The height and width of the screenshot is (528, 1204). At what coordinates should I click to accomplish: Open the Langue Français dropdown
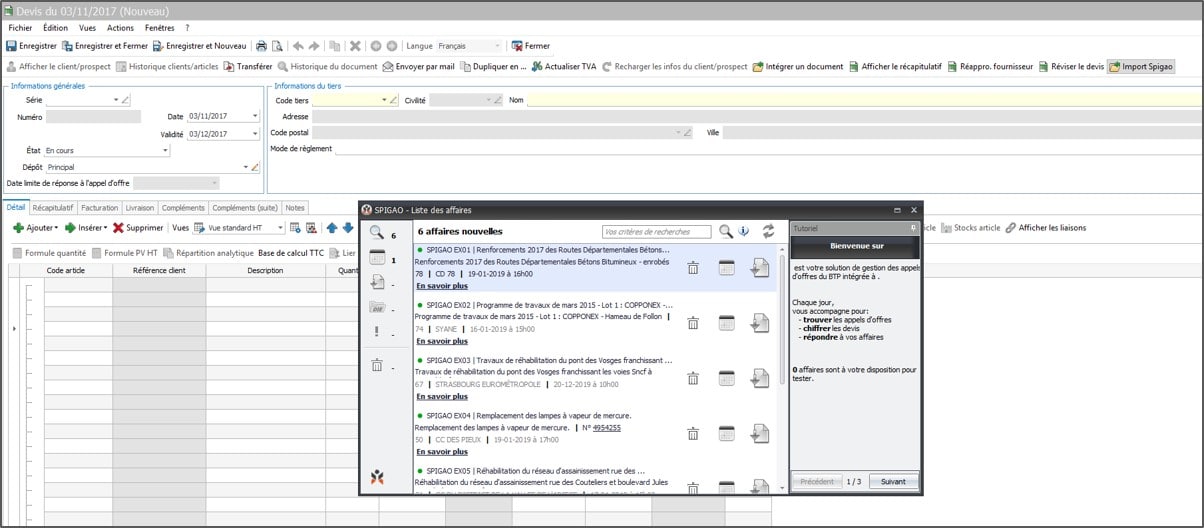point(498,46)
